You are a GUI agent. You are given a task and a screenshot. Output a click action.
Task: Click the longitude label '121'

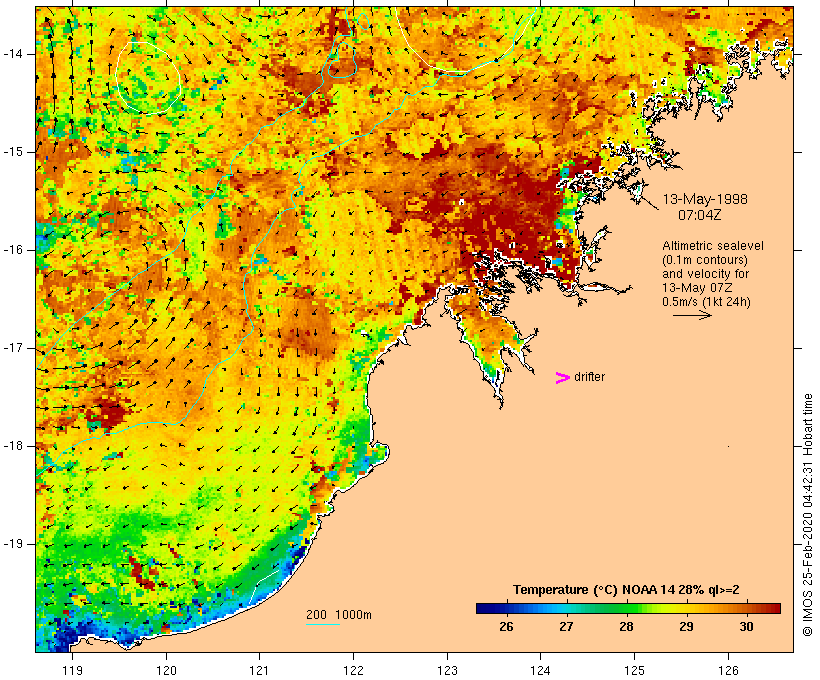tap(259, 670)
